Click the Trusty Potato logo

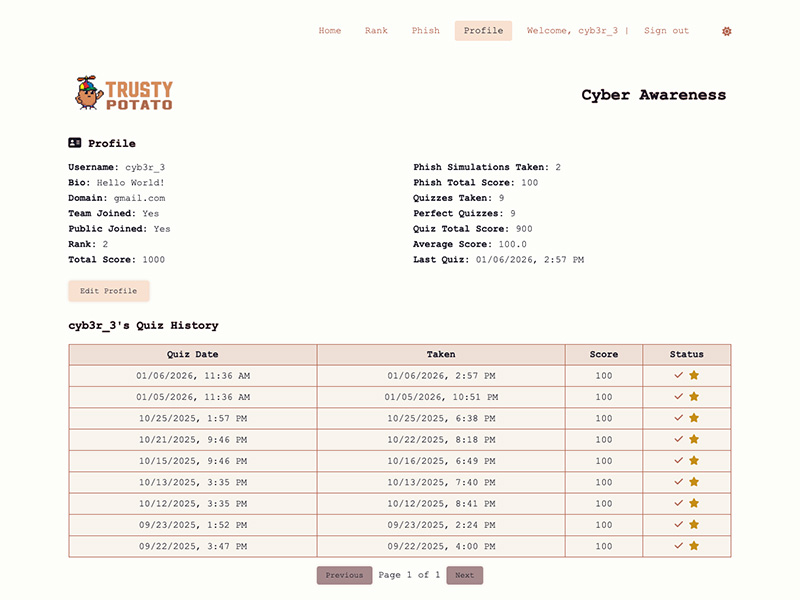click(x=123, y=94)
